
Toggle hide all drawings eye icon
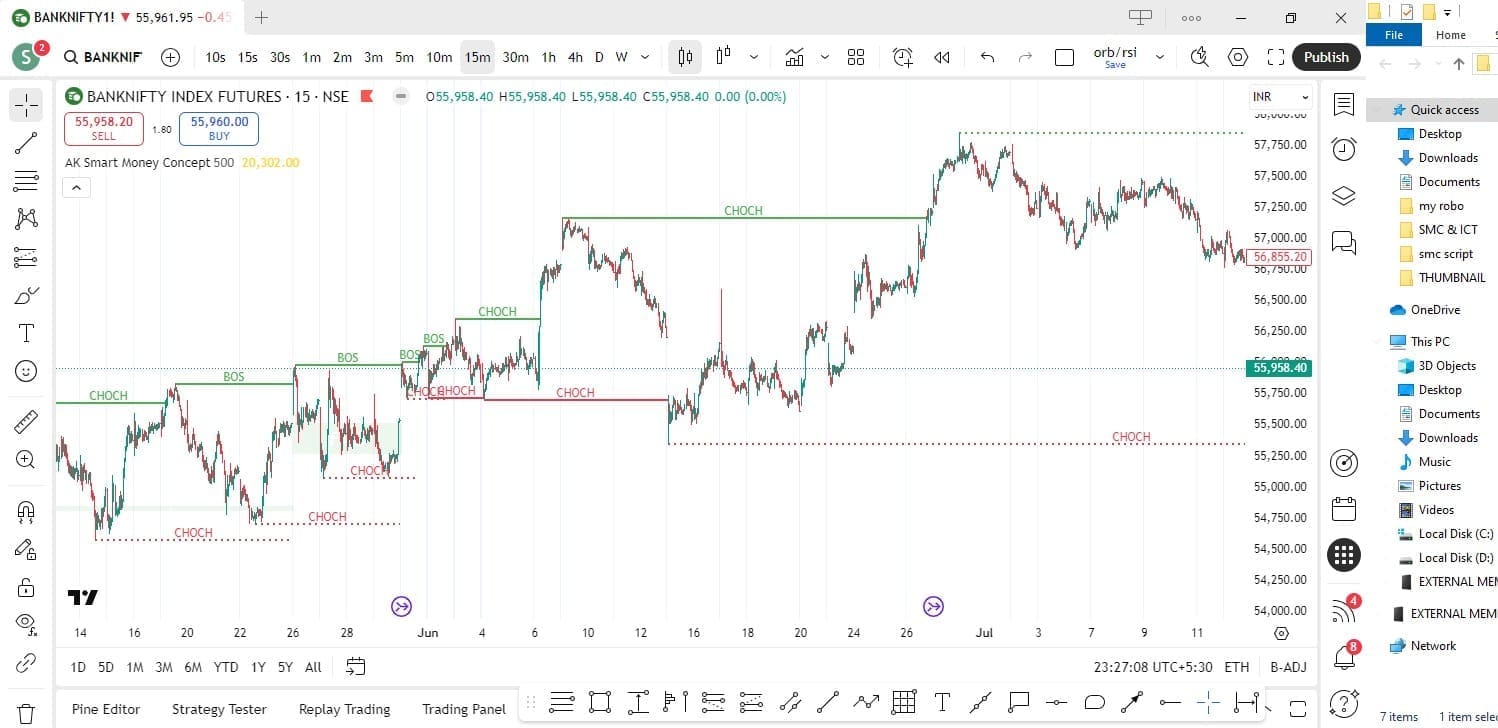26,625
